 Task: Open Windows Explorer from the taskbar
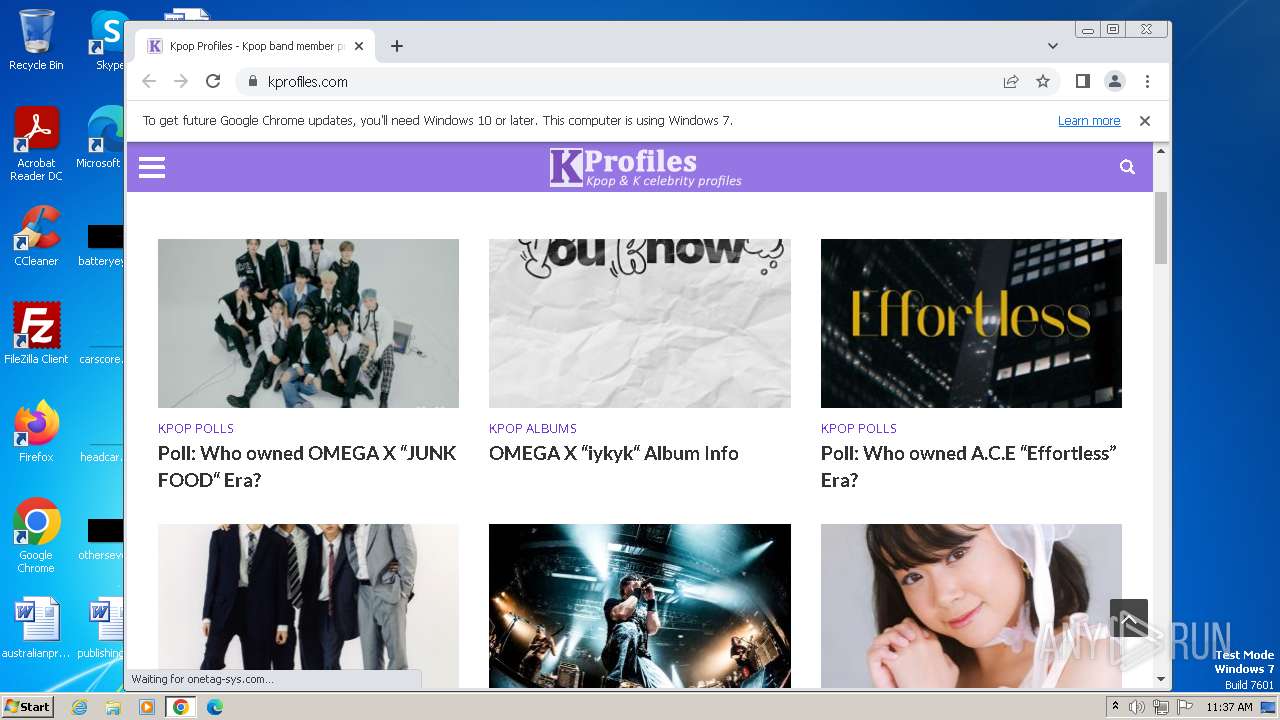point(113,707)
